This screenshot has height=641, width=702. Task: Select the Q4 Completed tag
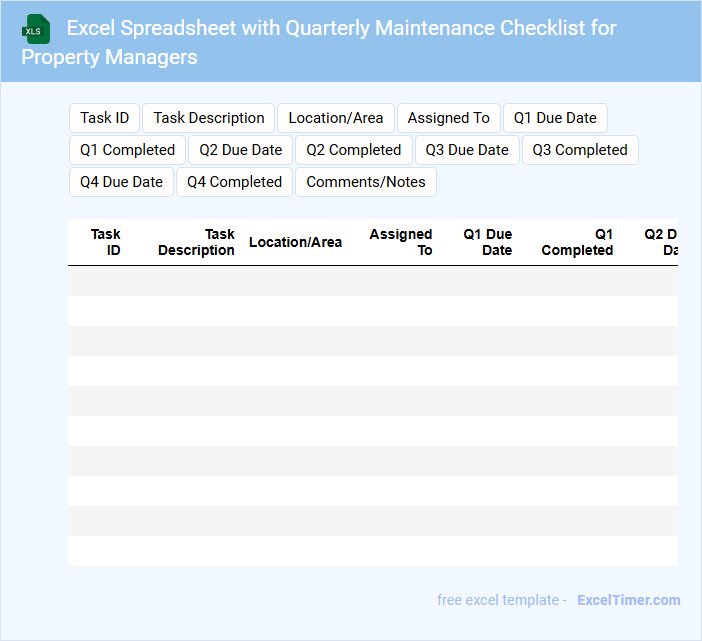[x=234, y=182]
